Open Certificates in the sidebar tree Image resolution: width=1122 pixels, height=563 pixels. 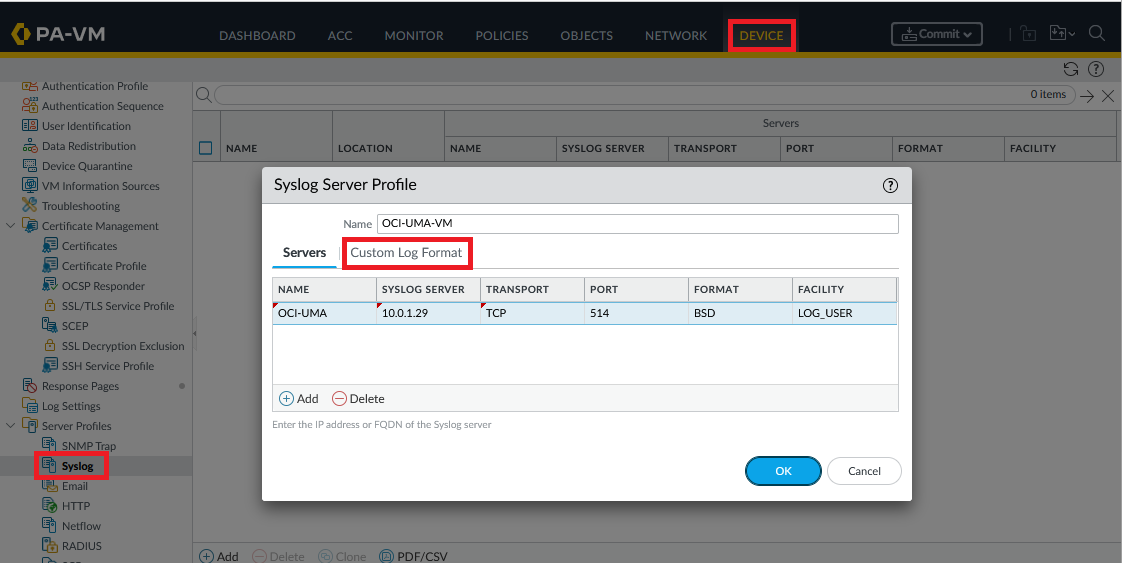tap(89, 246)
